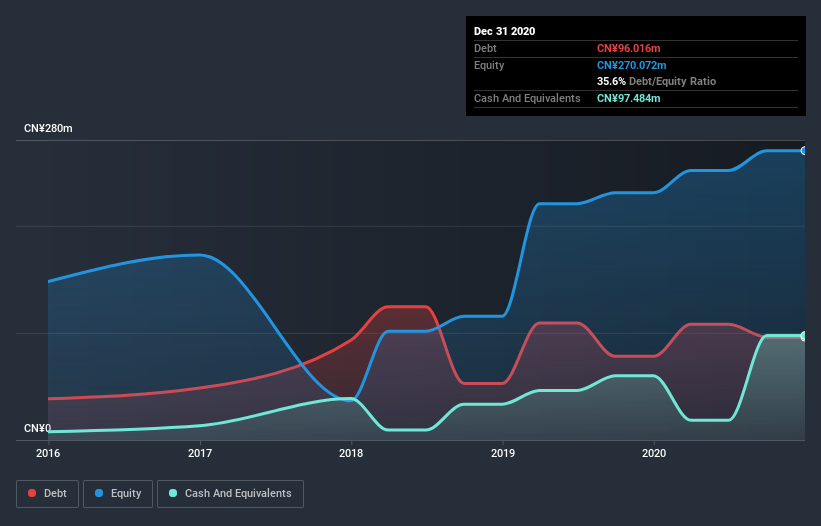
Task: Click Cash And Equivalents label in tooltip
Action: 527,98
